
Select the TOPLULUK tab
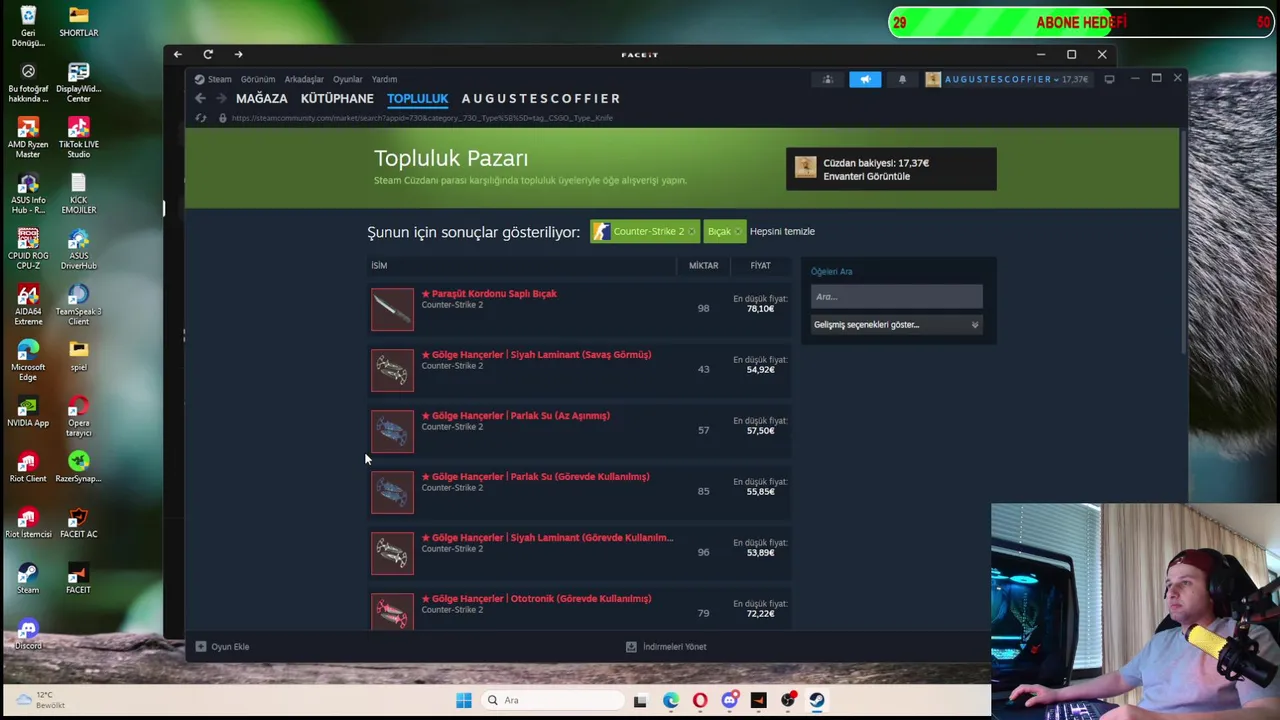click(x=417, y=98)
